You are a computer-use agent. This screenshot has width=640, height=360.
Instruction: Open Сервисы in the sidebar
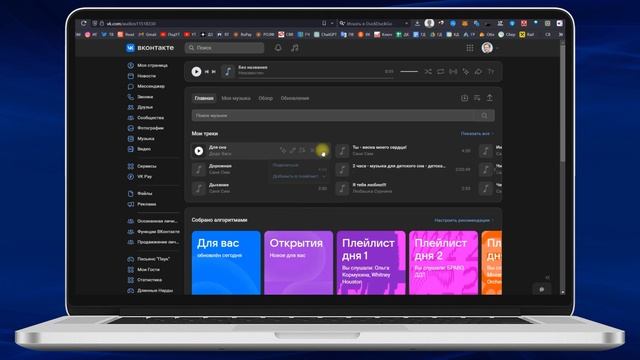(x=142, y=167)
